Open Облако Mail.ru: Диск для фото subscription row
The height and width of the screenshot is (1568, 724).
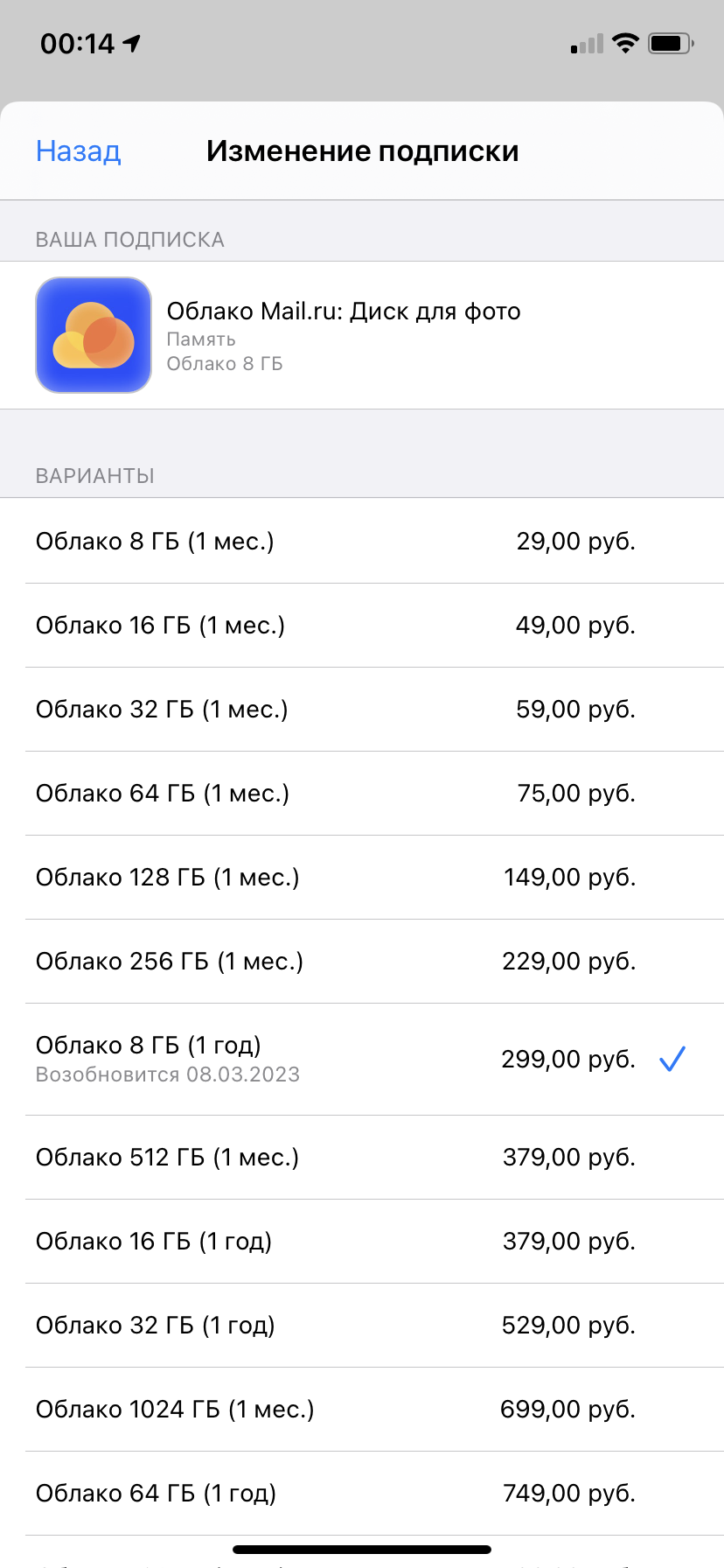click(x=362, y=335)
